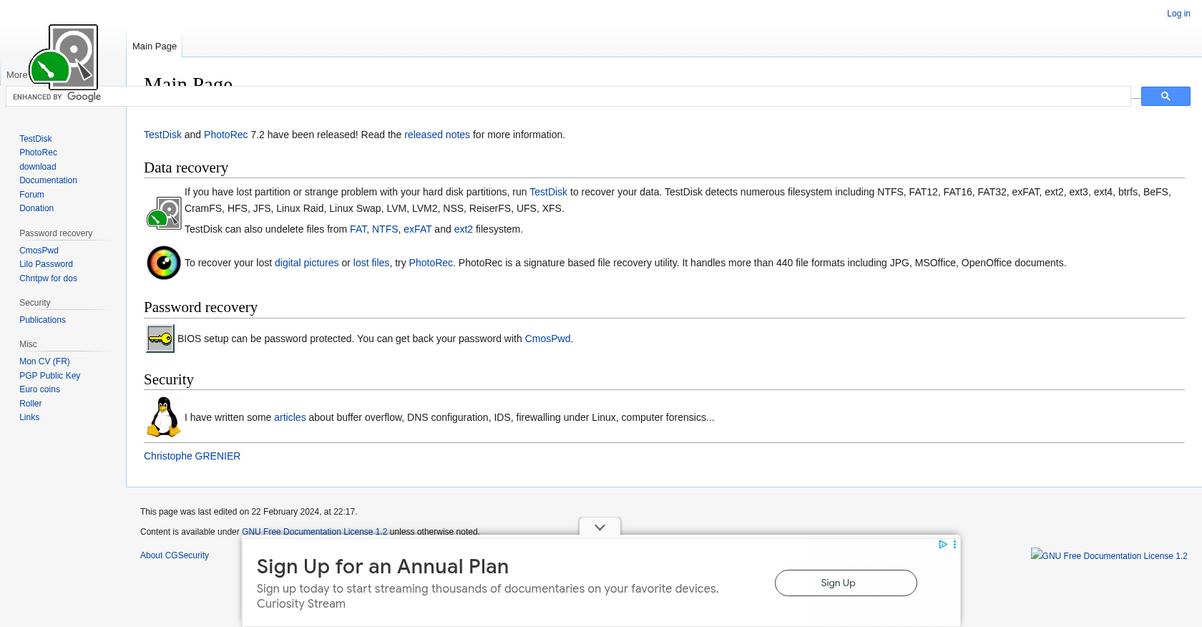
Task: Open Publications in the sidebar
Action: point(42,320)
